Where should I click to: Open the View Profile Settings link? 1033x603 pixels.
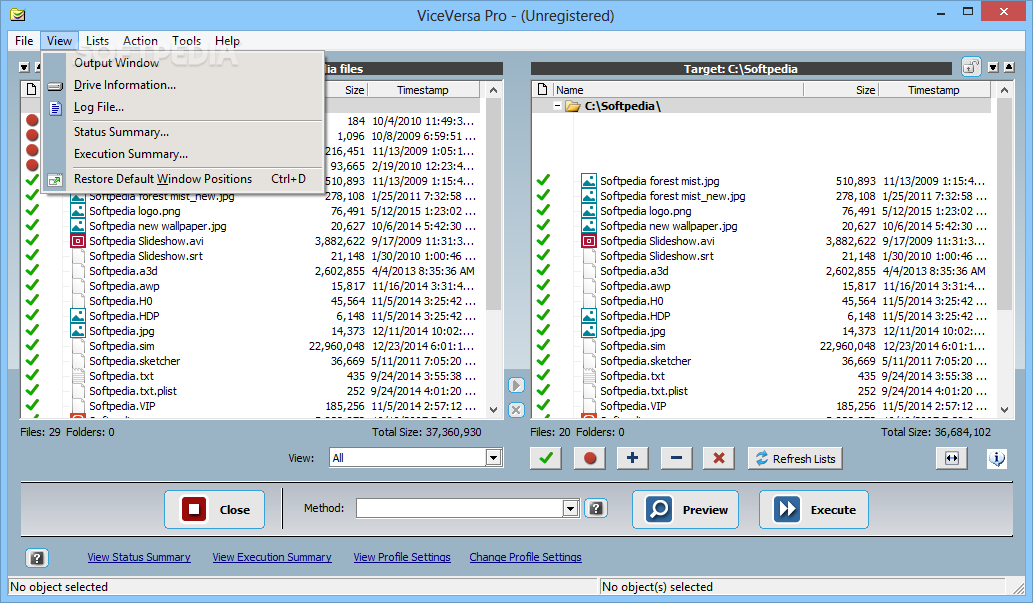[x=402, y=557]
